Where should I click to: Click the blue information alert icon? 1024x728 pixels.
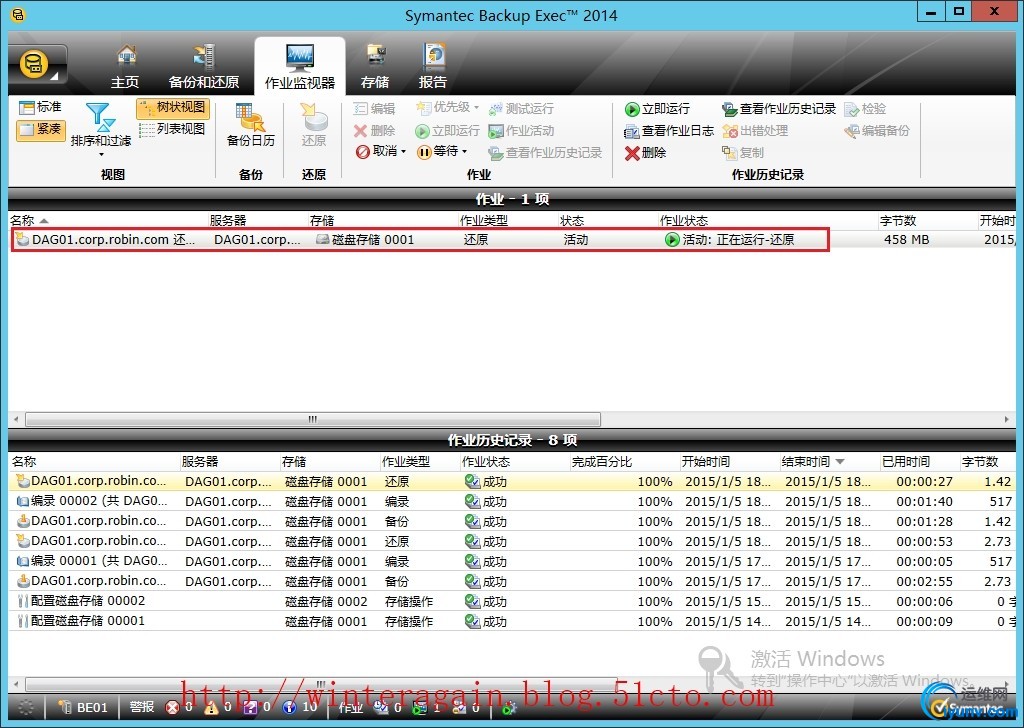click(x=289, y=707)
